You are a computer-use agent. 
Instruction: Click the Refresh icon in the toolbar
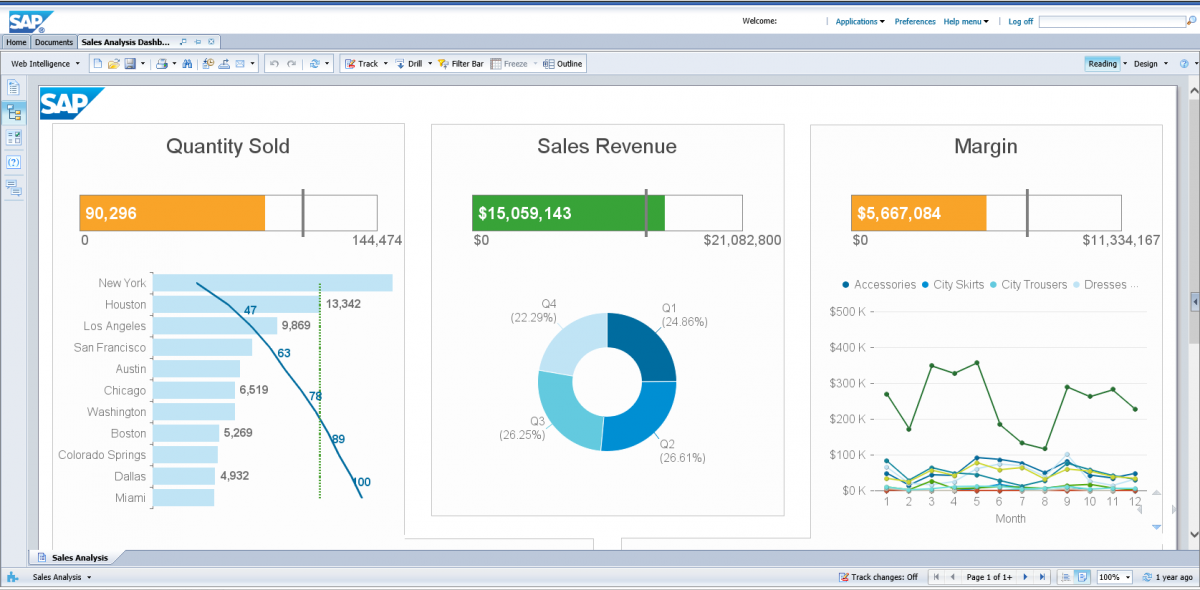(314, 64)
